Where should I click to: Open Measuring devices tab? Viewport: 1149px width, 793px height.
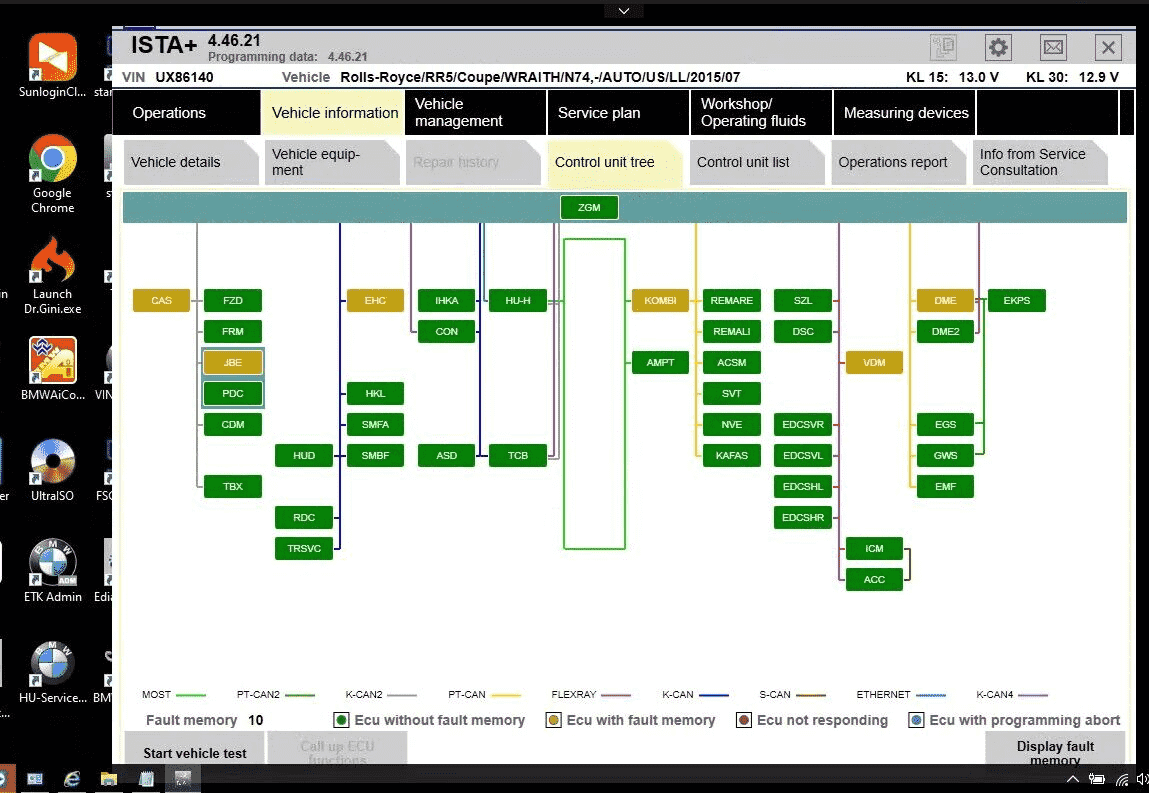(x=904, y=113)
